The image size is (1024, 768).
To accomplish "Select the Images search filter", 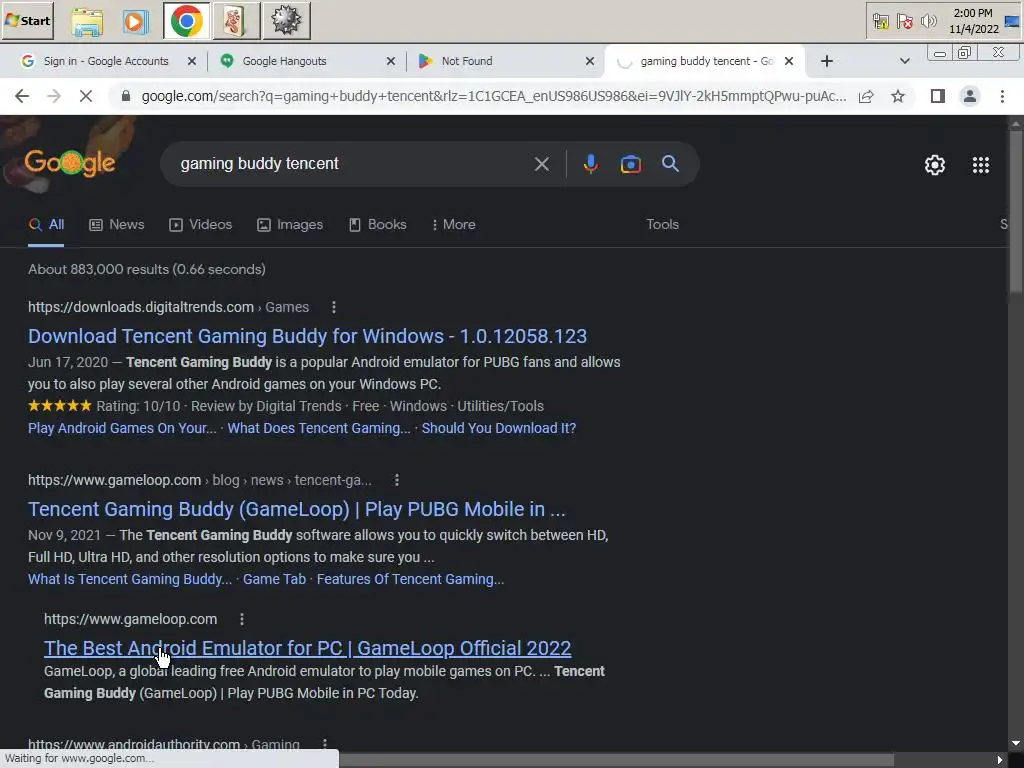I will (290, 225).
